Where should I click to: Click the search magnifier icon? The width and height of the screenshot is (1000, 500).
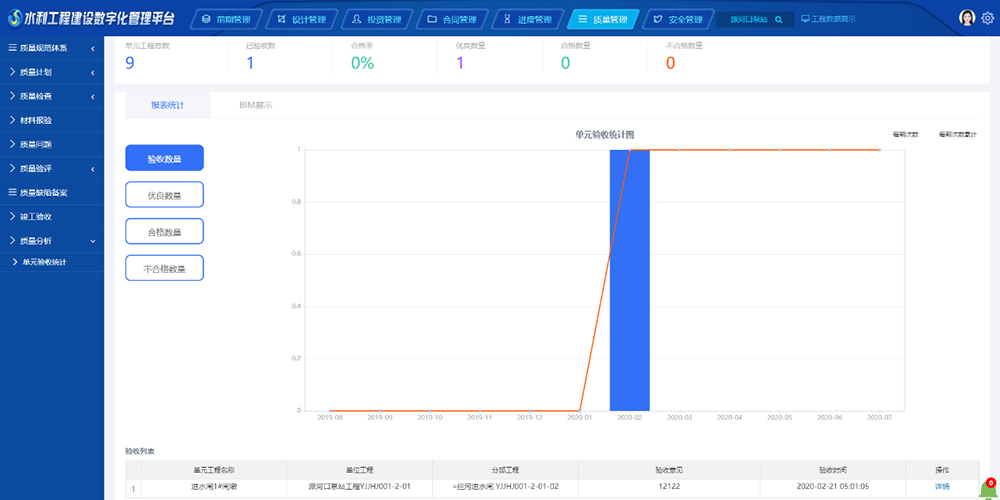coord(778,19)
